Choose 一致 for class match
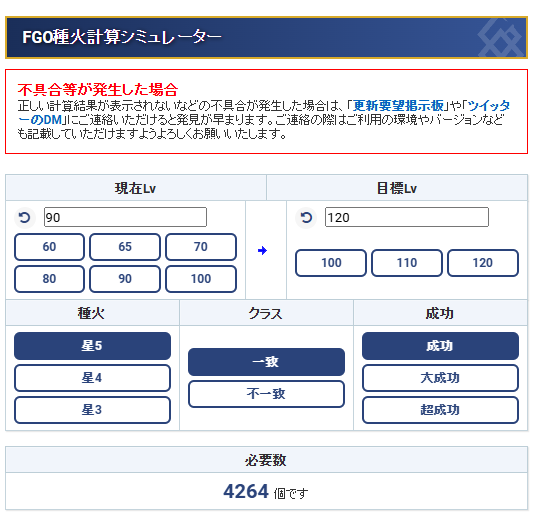The height and width of the screenshot is (515, 536). click(266, 362)
